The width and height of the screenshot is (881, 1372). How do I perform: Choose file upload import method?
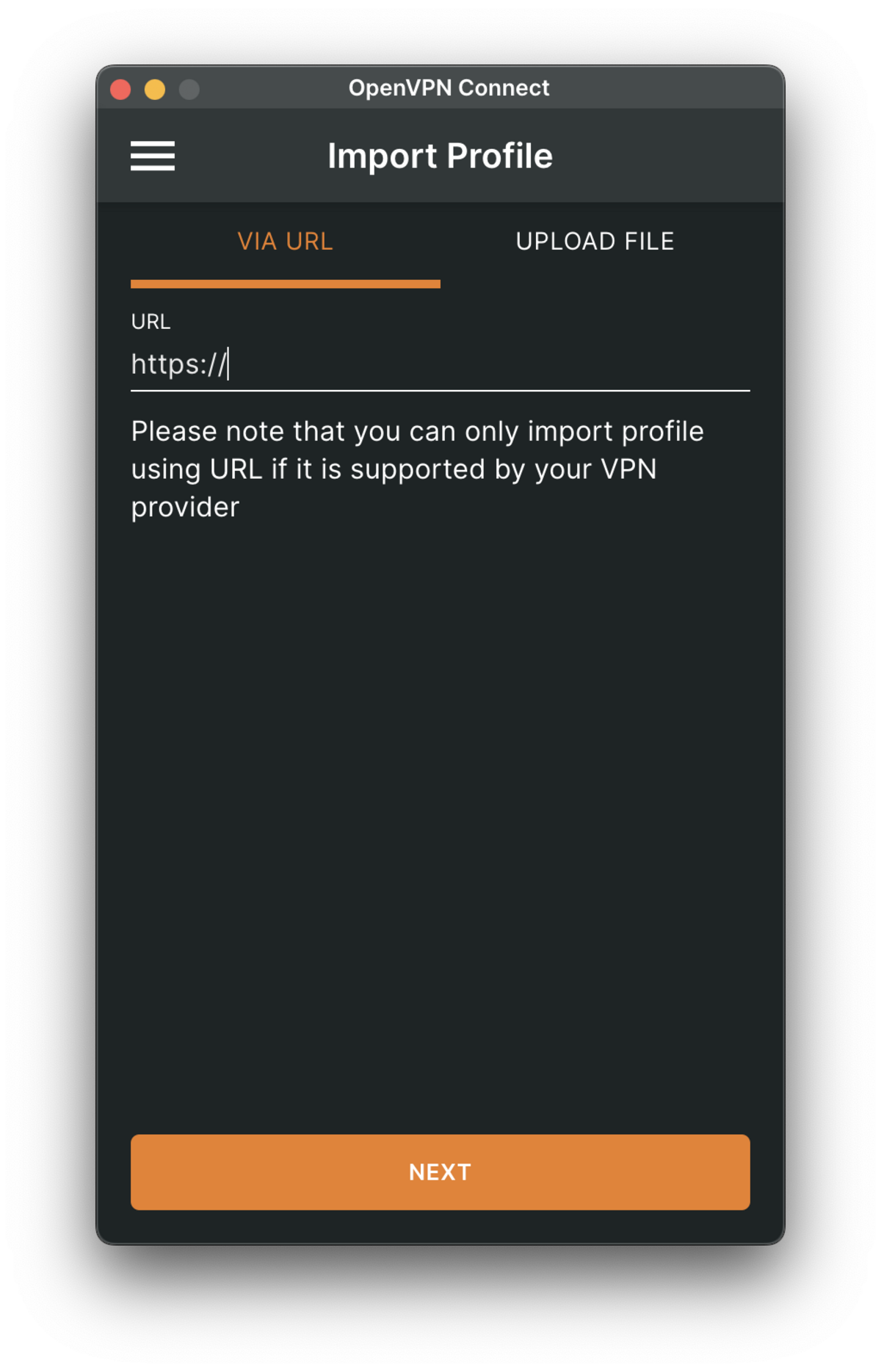595,241
